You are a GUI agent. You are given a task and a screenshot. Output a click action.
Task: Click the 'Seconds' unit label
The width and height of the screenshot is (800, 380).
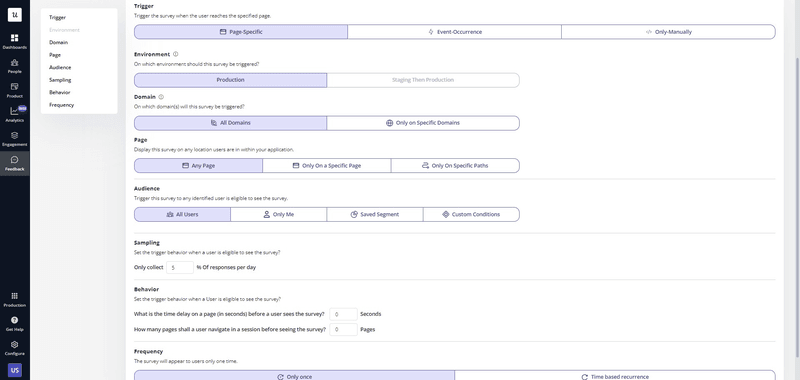(370, 314)
